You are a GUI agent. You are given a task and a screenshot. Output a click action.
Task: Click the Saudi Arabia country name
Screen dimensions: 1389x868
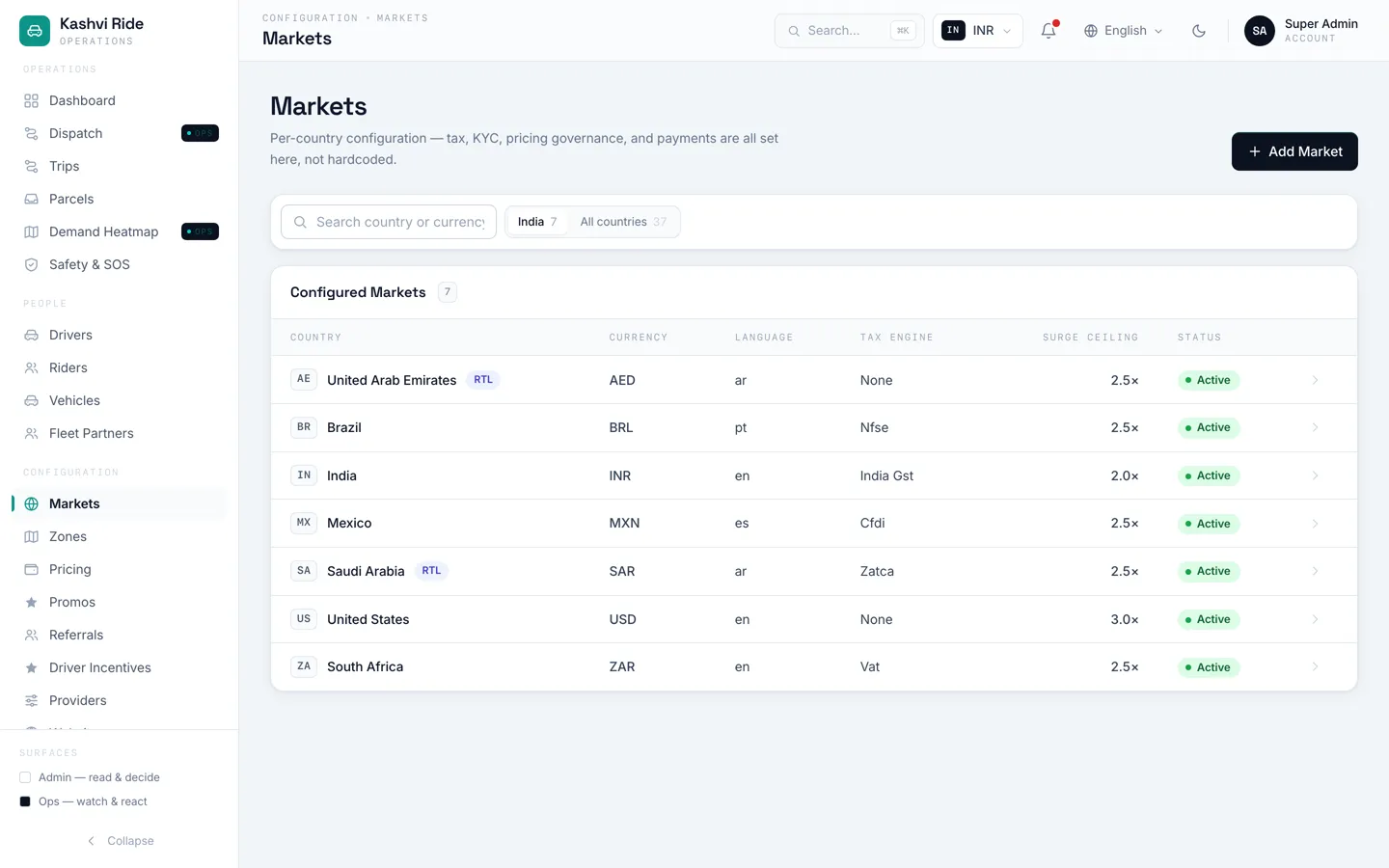(x=366, y=571)
